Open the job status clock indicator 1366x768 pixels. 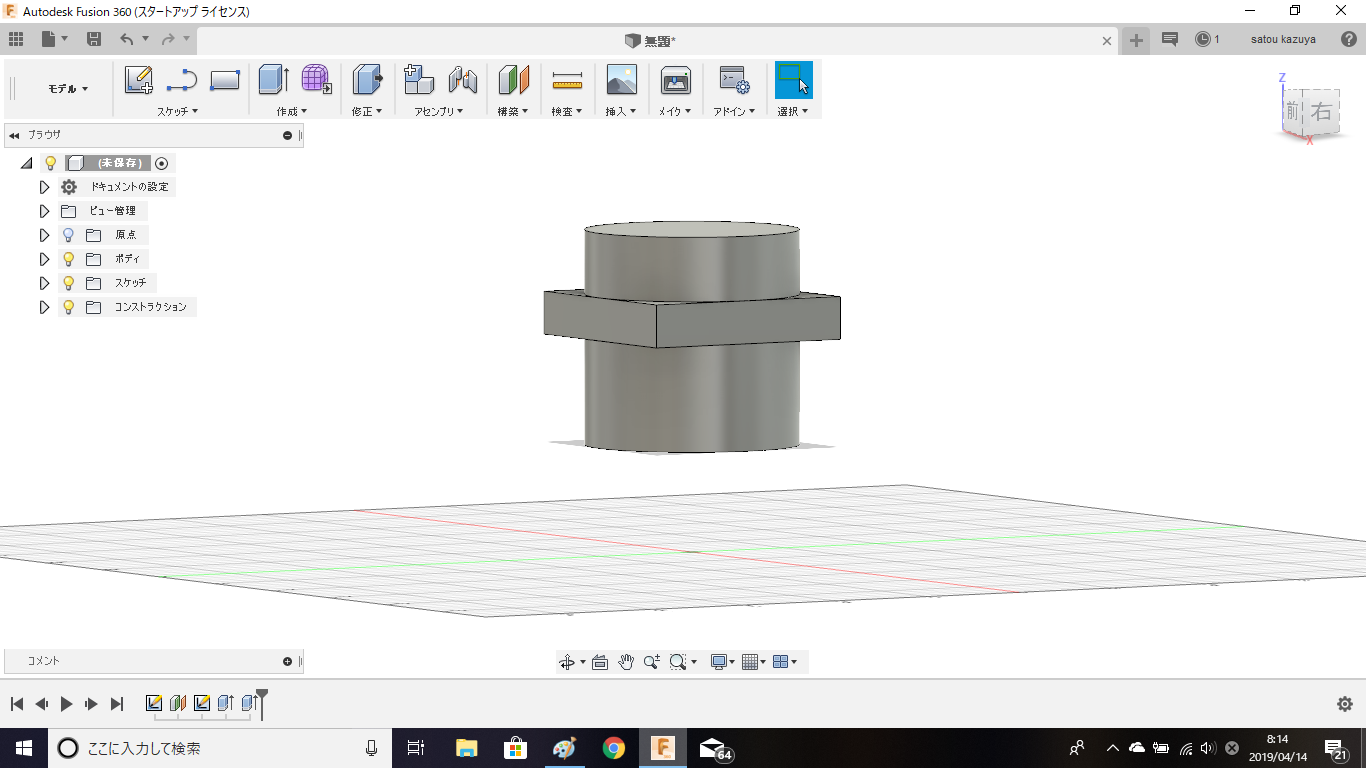click(x=1207, y=39)
